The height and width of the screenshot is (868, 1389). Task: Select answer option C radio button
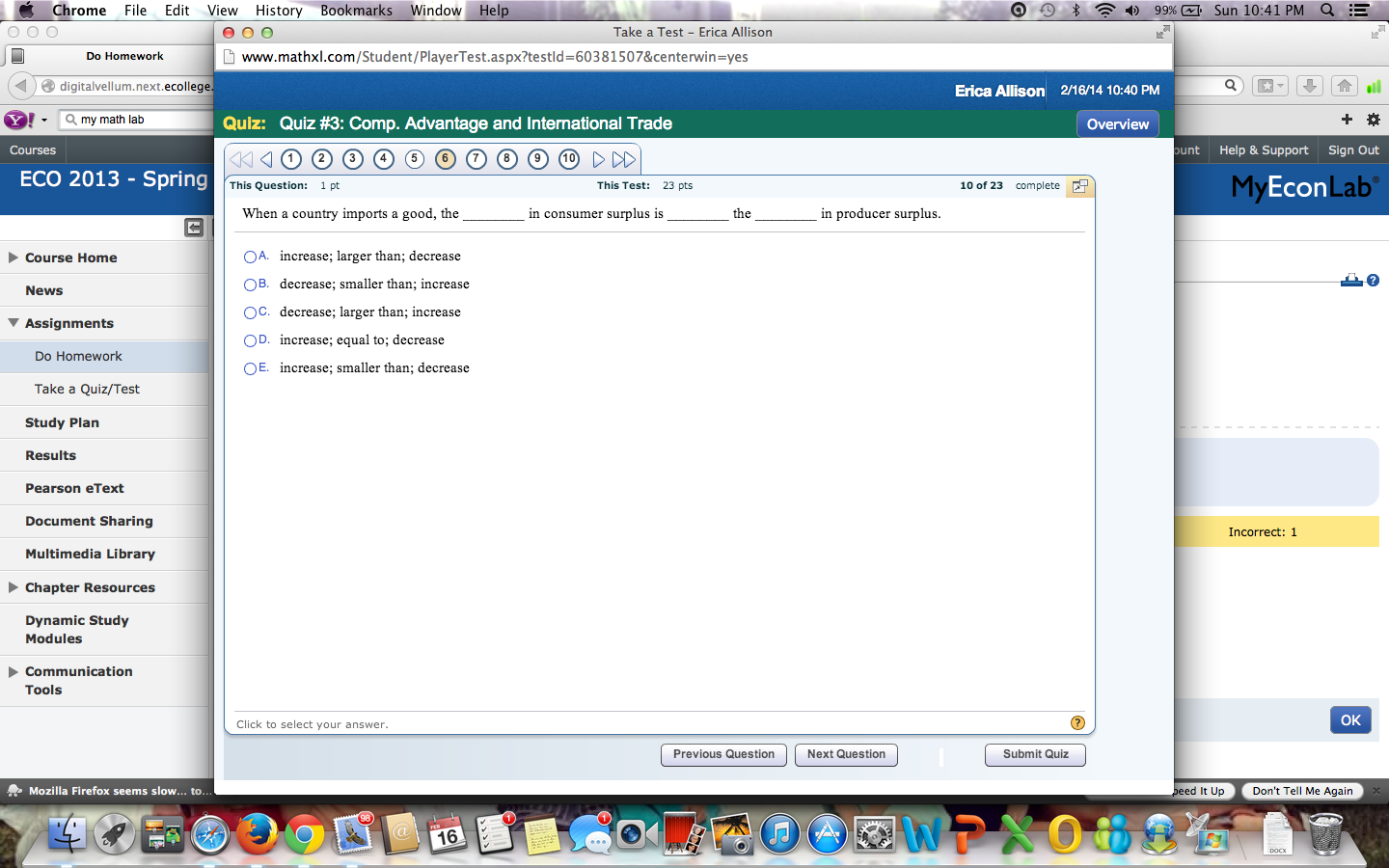[x=251, y=312]
